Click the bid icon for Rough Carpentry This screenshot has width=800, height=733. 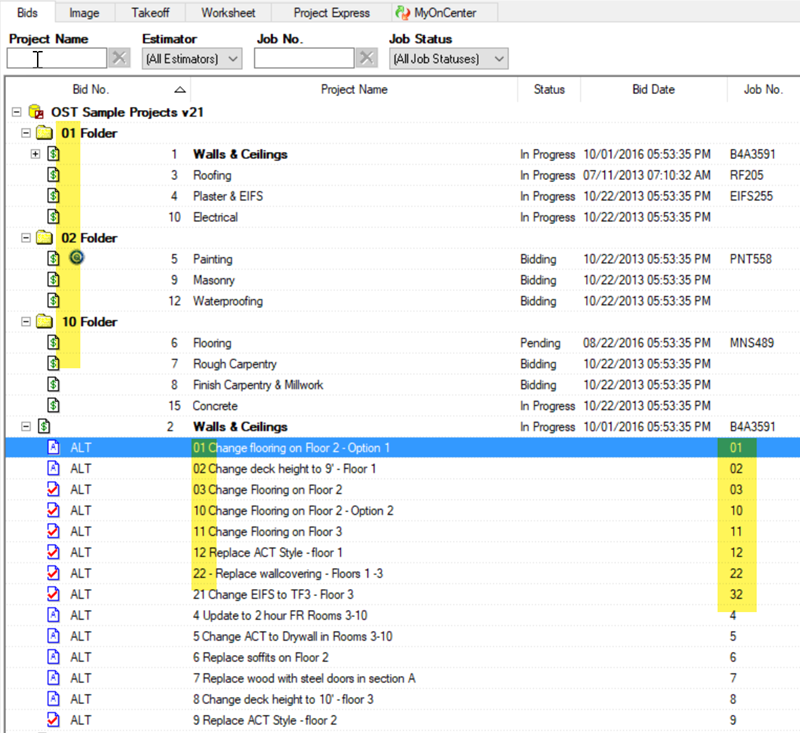[54, 363]
